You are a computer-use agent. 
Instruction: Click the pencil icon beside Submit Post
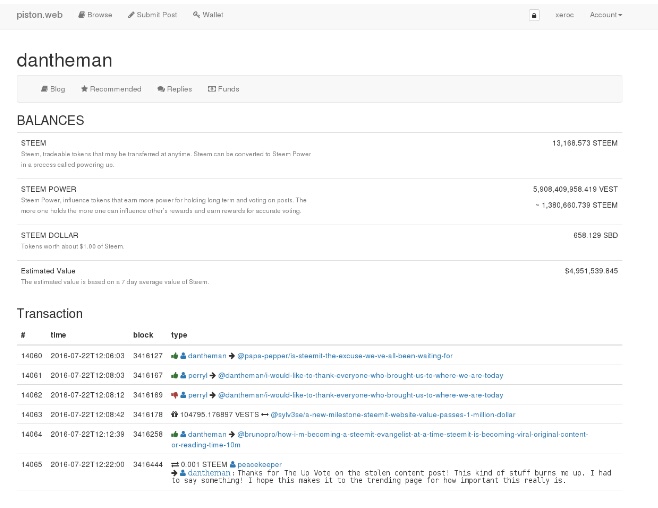point(131,15)
